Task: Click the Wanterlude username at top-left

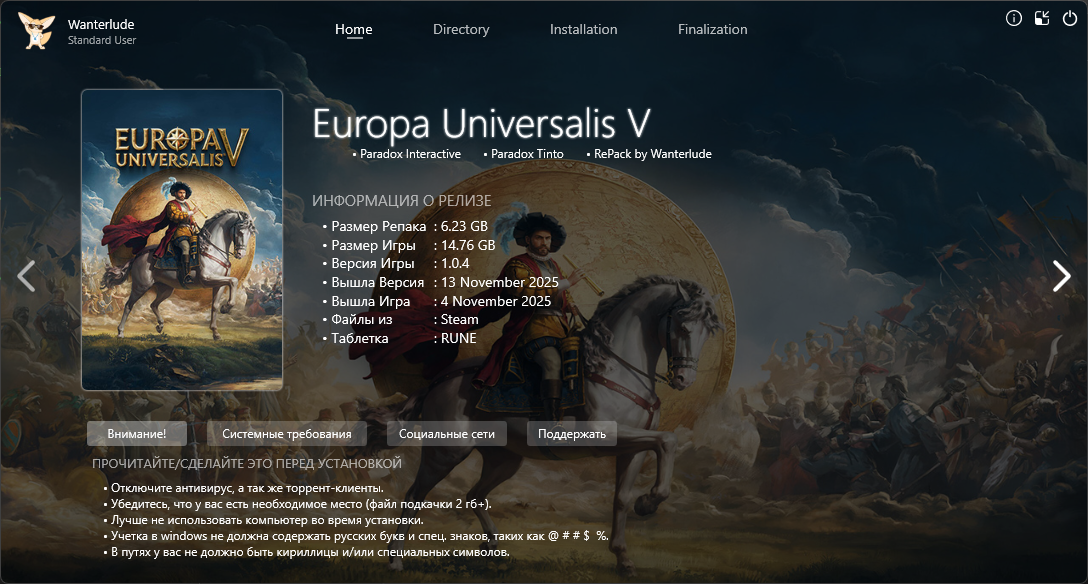Action: coord(101,24)
